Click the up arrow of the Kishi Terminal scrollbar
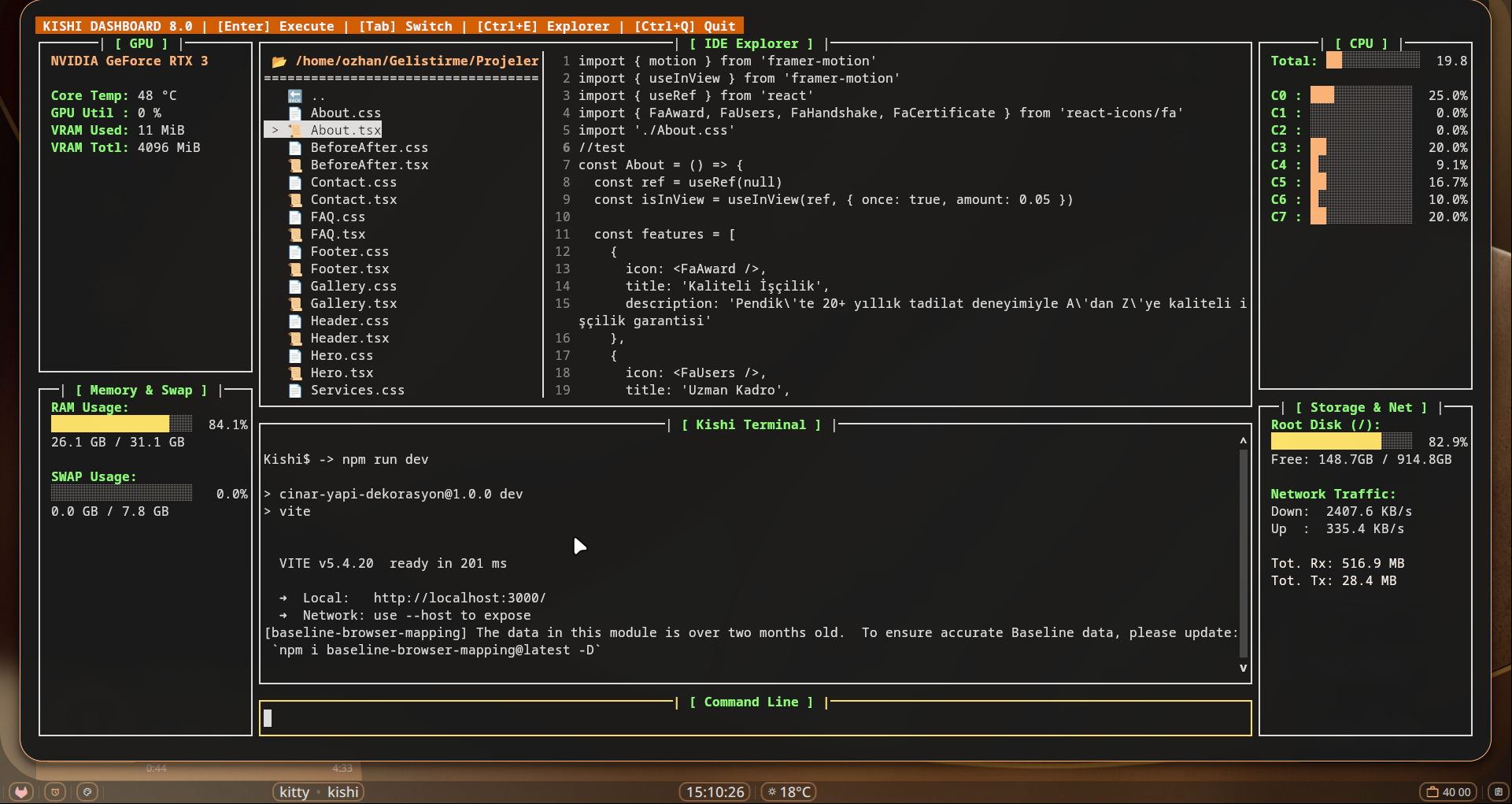Viewport: 1512px width, 804px height. (x=1244, y=441)
